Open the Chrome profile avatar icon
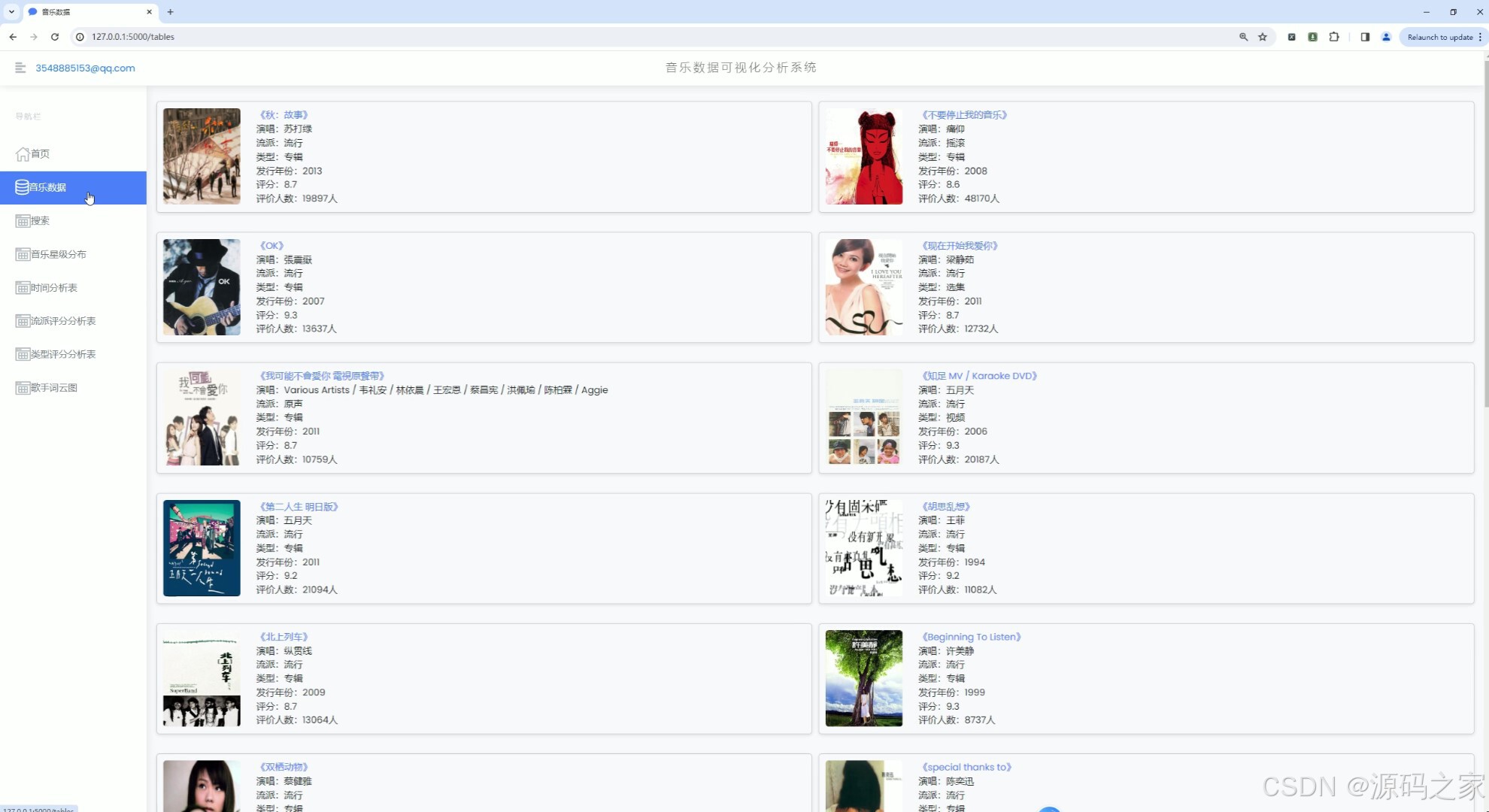Image resolution: width=1489 pixels, height=812 pixels. click(1386, 37)
